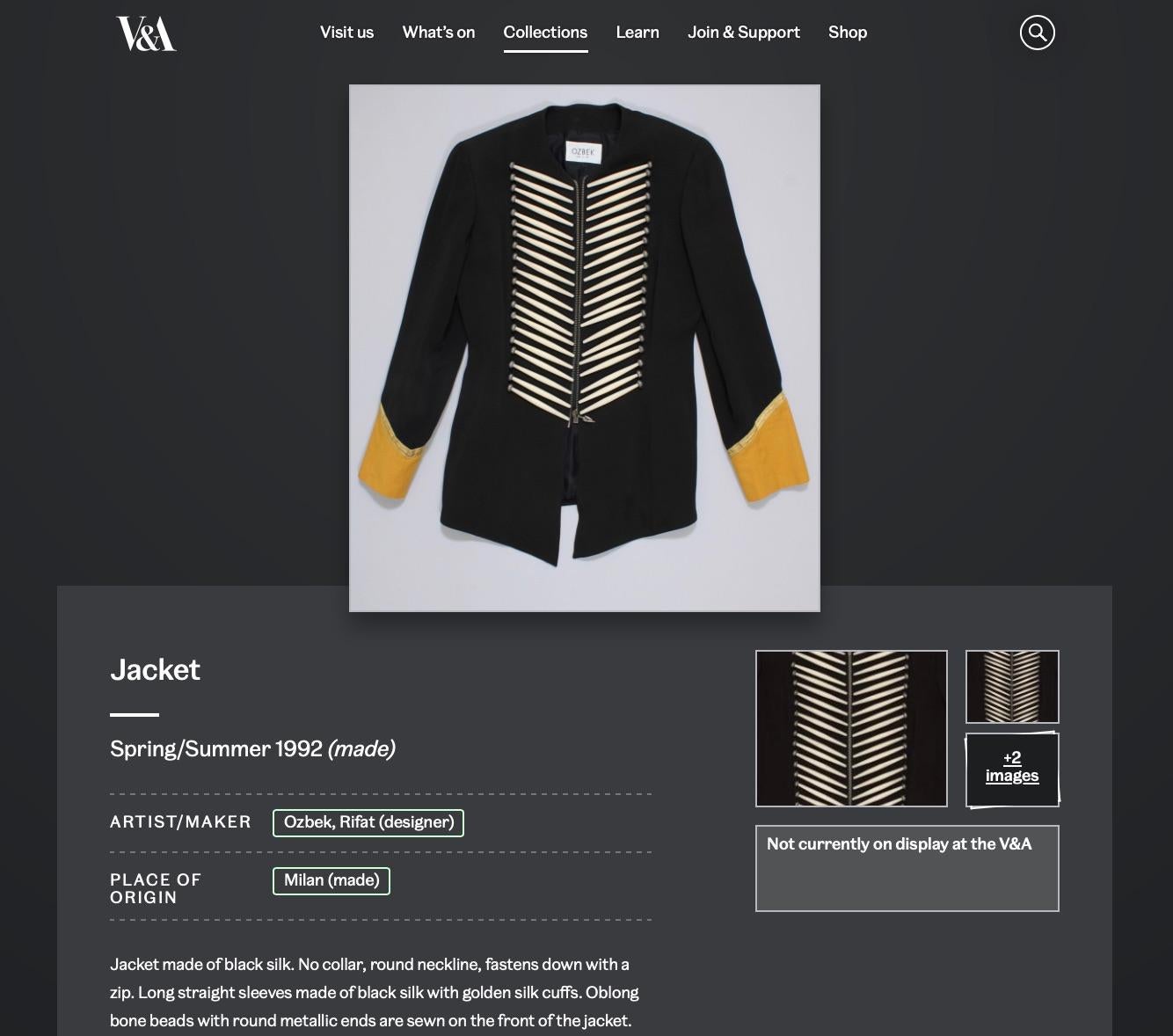
Task: Open Join & Support menu
Action: point(744,33)
